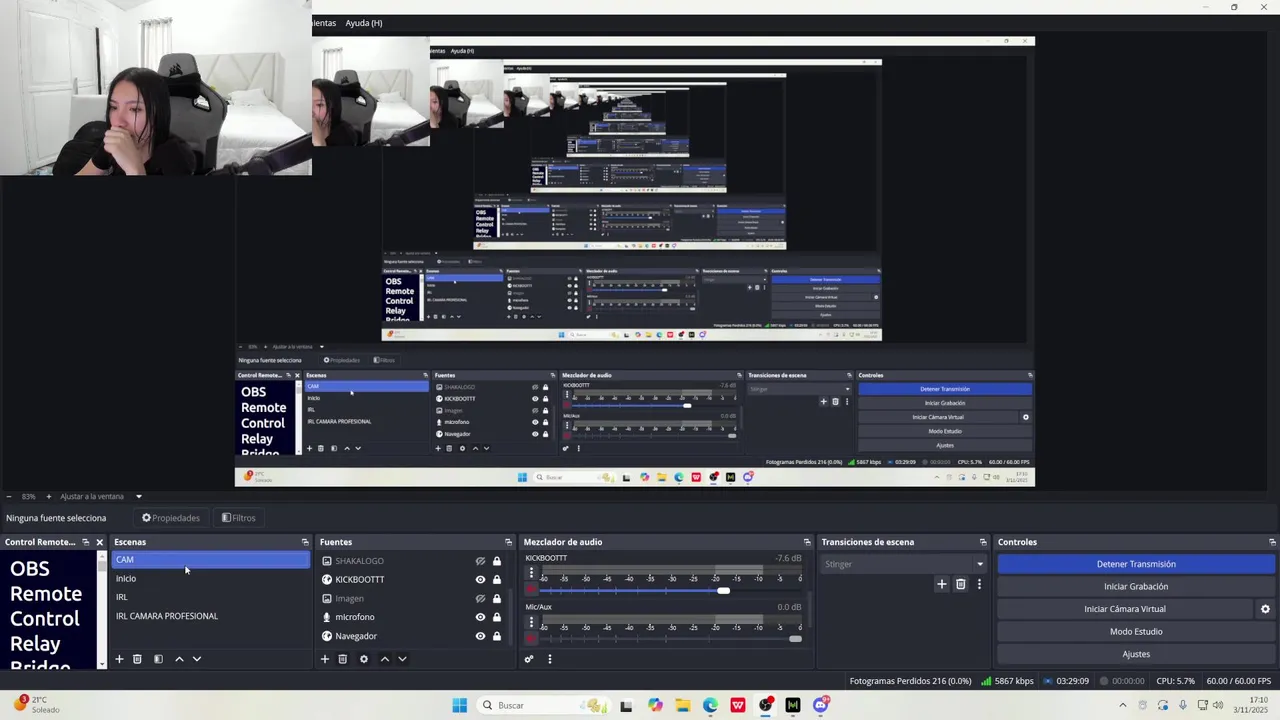Add a scene transition with plus
Screen dimensions: 1280x720
pos(941,584)
